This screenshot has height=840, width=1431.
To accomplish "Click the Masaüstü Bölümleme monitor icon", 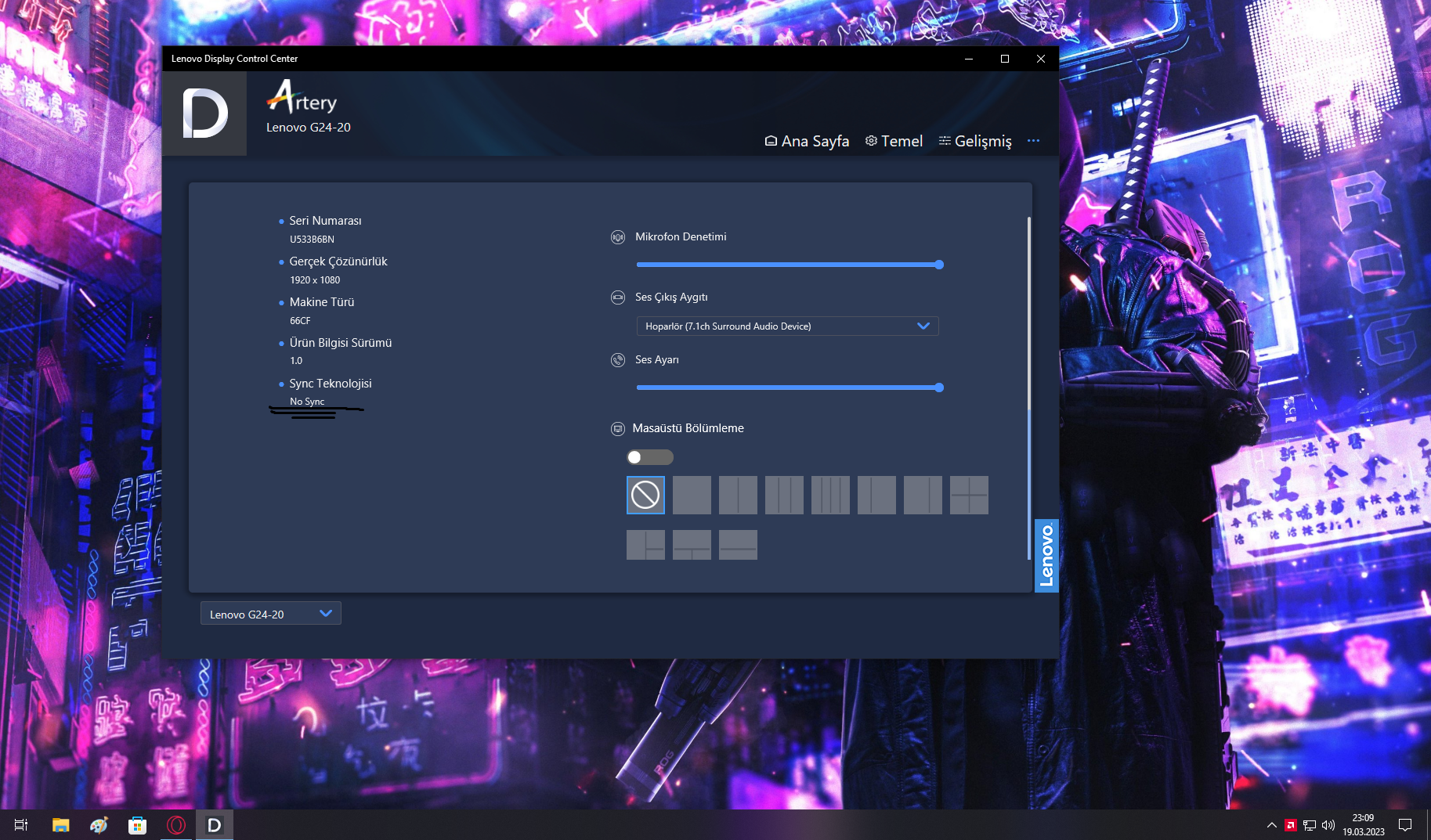I will pyautogui.click(x=618, y=428).
